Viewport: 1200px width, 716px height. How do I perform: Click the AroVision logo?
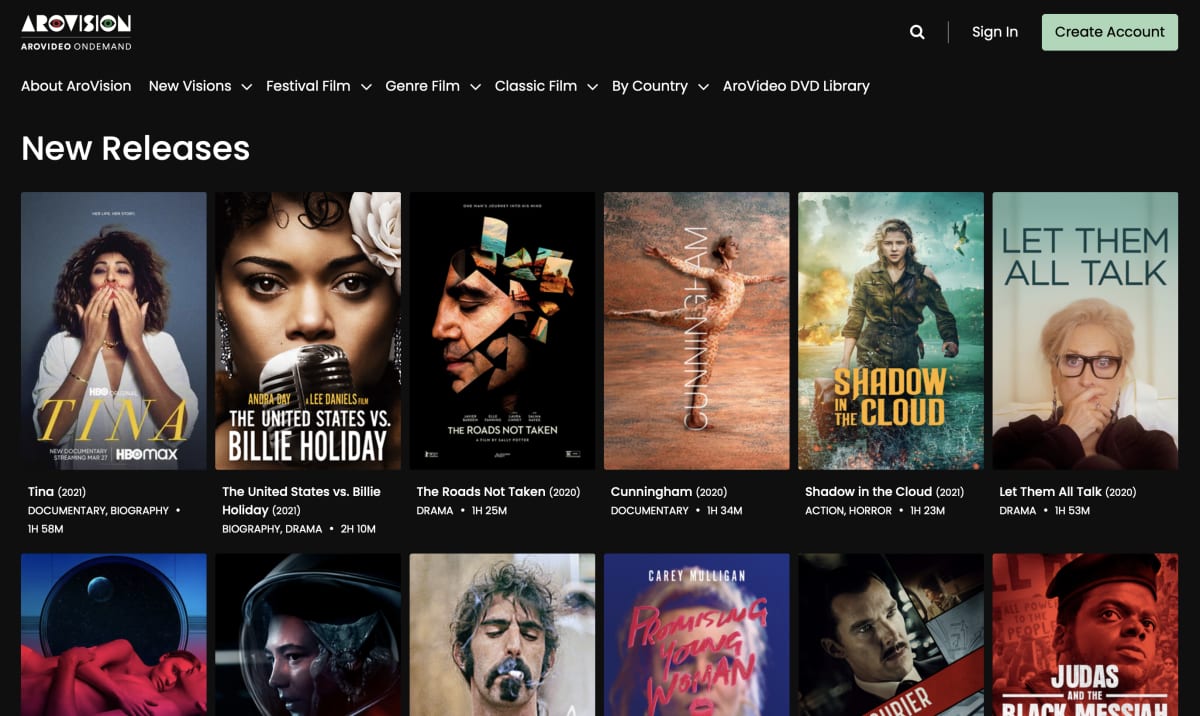point(76,32)
